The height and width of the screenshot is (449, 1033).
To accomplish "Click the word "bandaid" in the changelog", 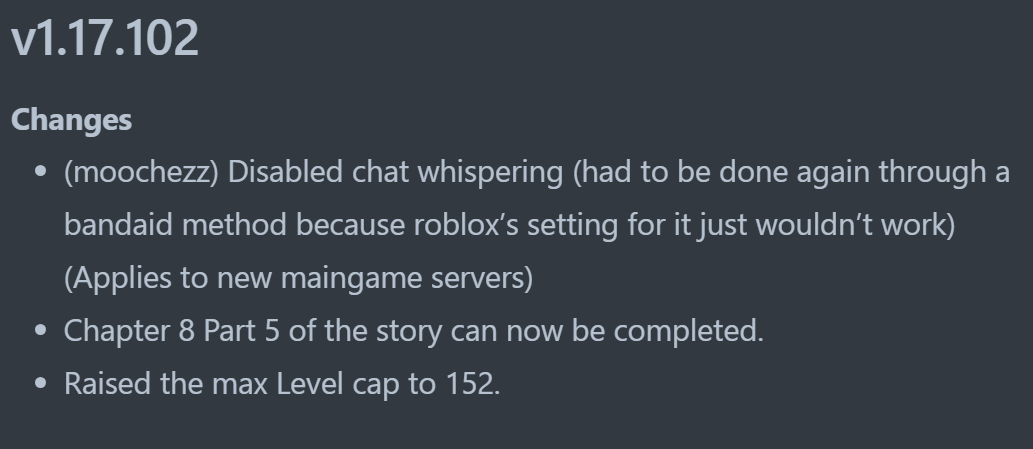I will 119,224.
